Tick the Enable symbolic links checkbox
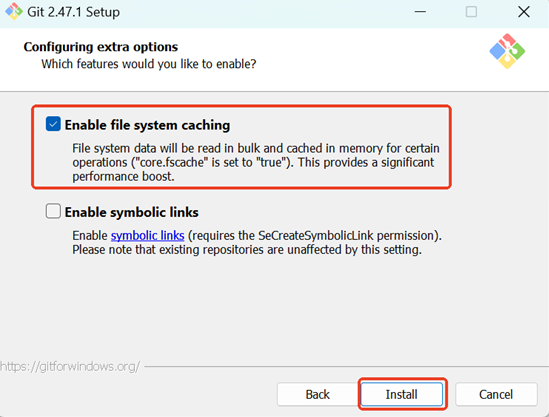Screen dimensions: 549x417 (53, 211)
